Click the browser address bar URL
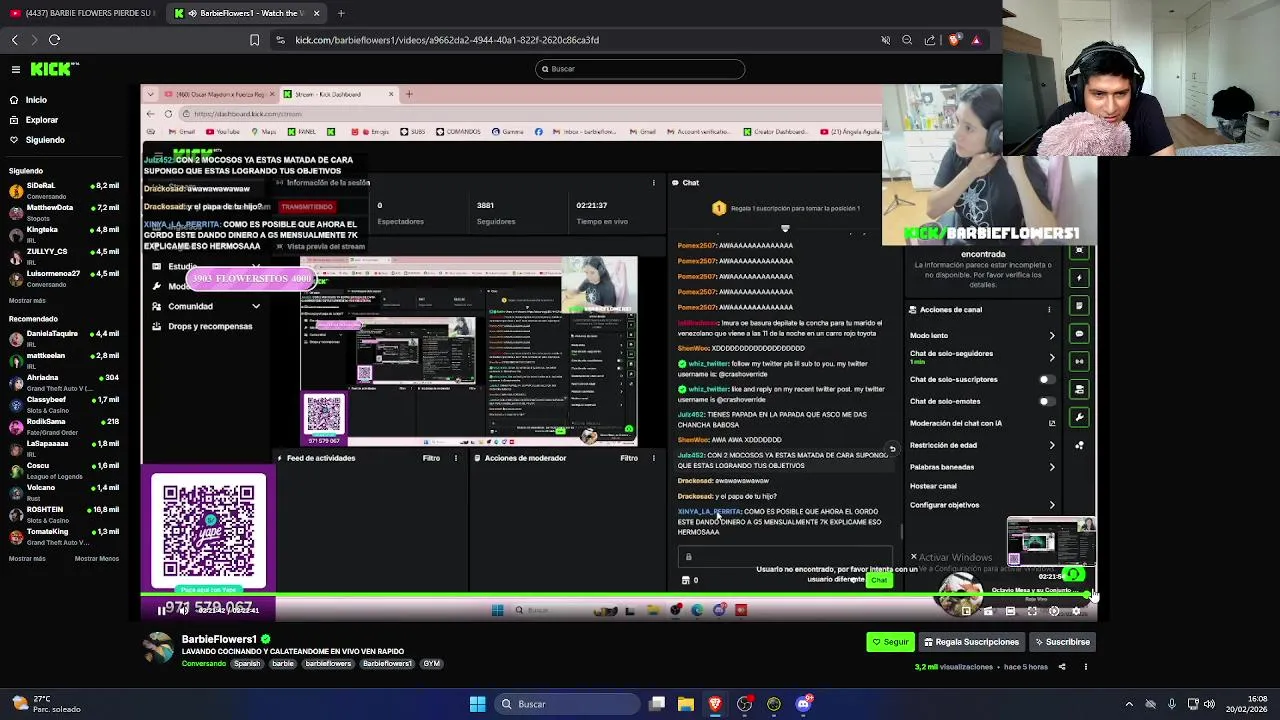1280x720 pixels. pyautogui.click(x=447, y=40)
